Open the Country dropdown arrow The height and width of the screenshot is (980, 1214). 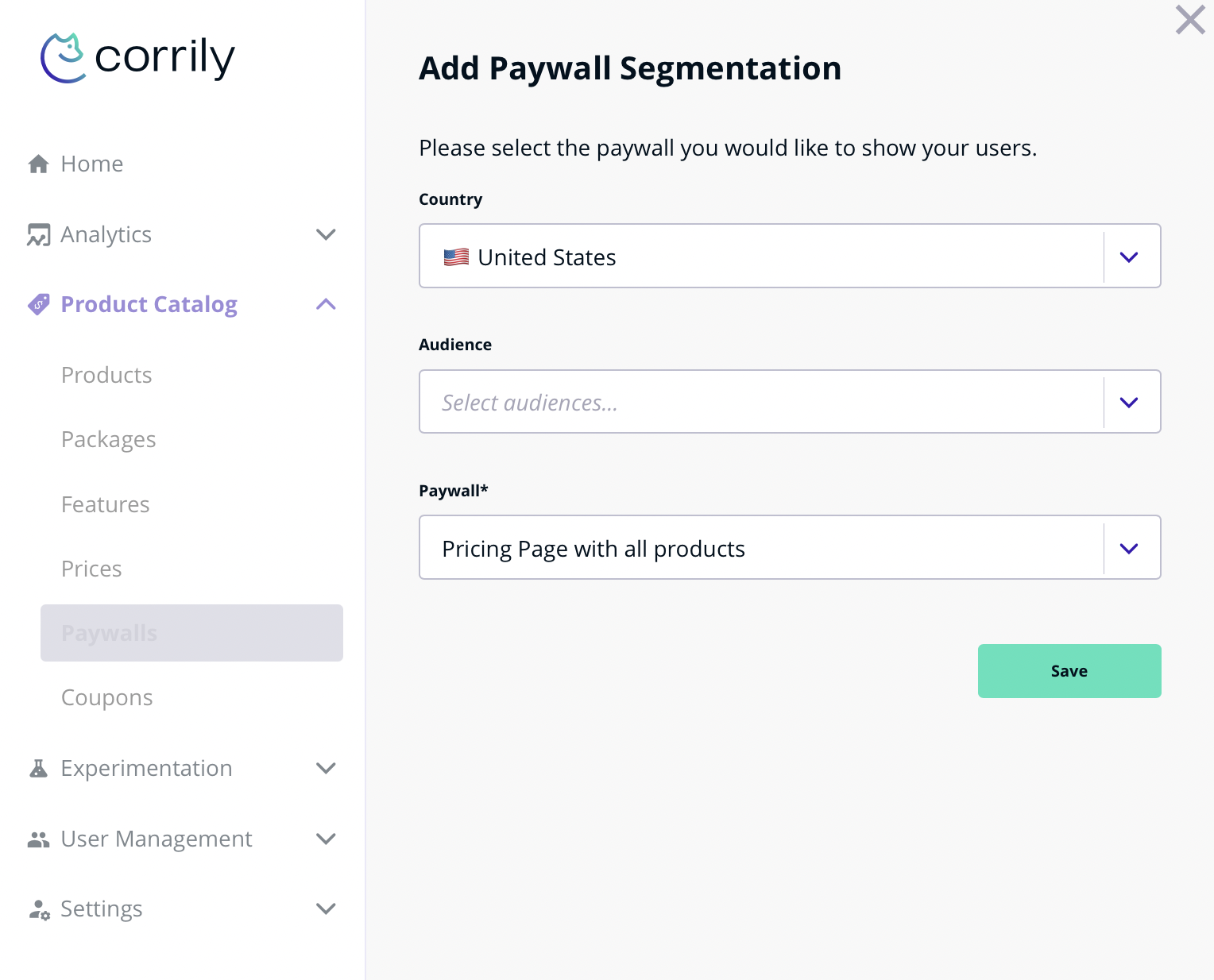(1129, 257)
